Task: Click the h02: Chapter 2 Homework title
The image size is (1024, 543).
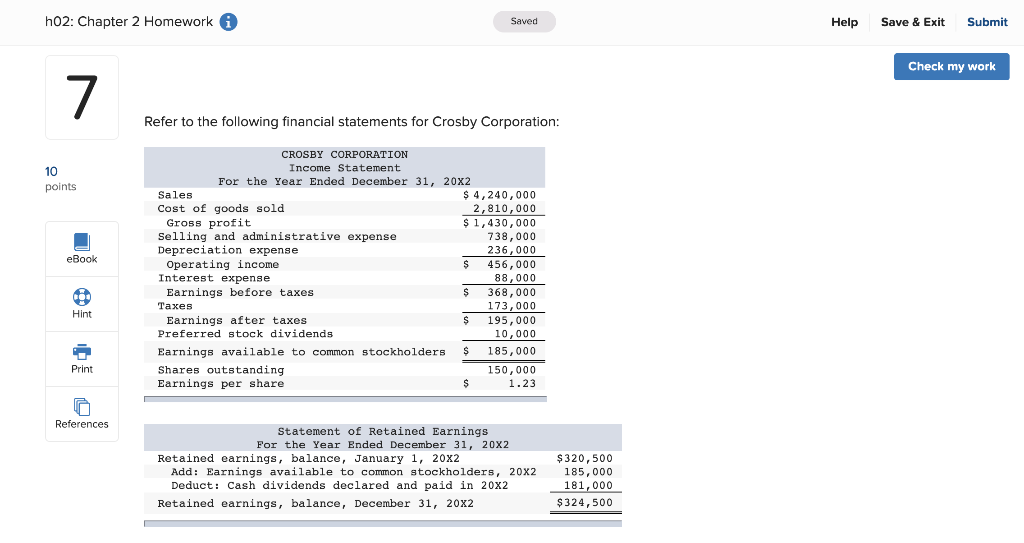Action: (129, 22)
